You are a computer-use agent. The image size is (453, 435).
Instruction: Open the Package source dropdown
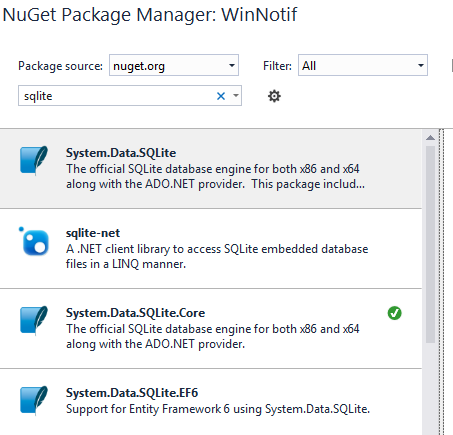pyautogui.click(x=174, y=65)
